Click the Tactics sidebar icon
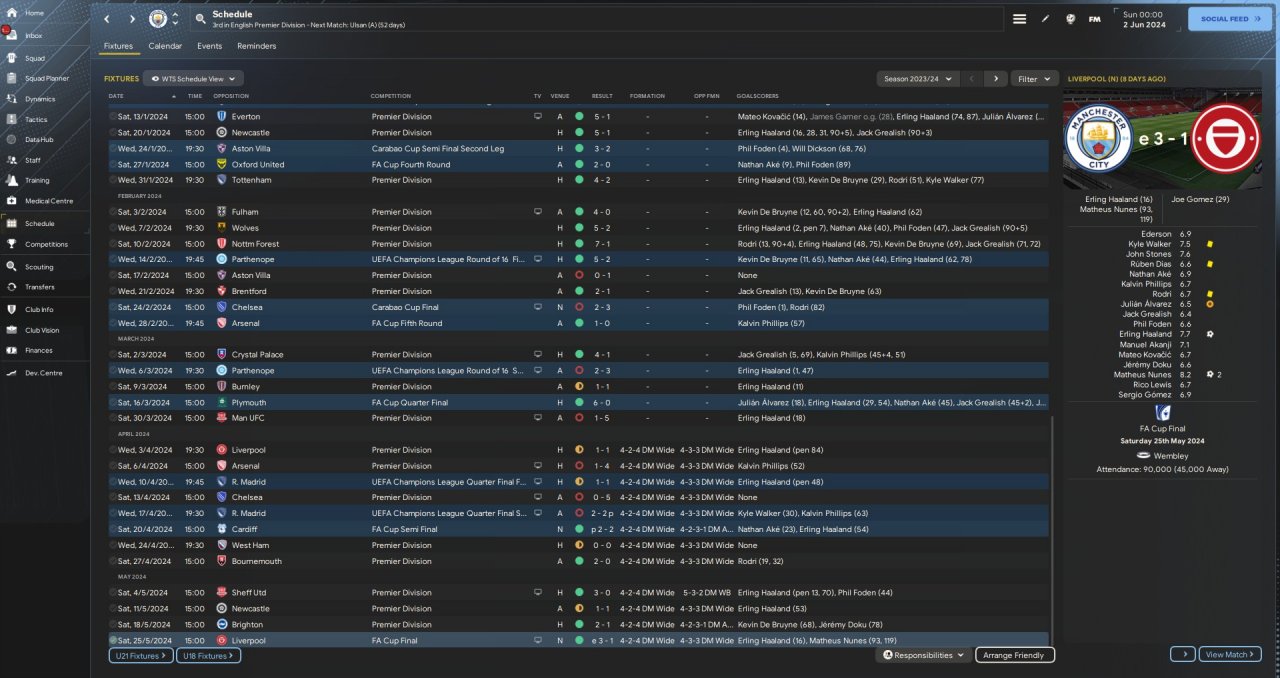 tap(13, 118)
